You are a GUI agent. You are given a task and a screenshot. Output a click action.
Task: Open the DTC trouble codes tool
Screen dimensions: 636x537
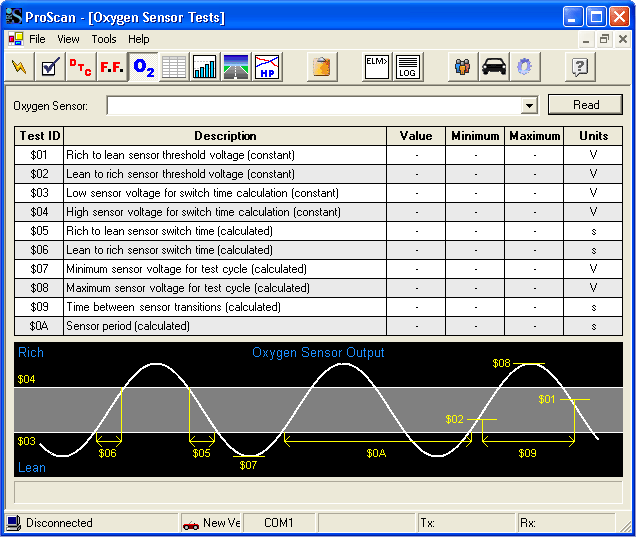pyautogui.click(x=81, y=67)
